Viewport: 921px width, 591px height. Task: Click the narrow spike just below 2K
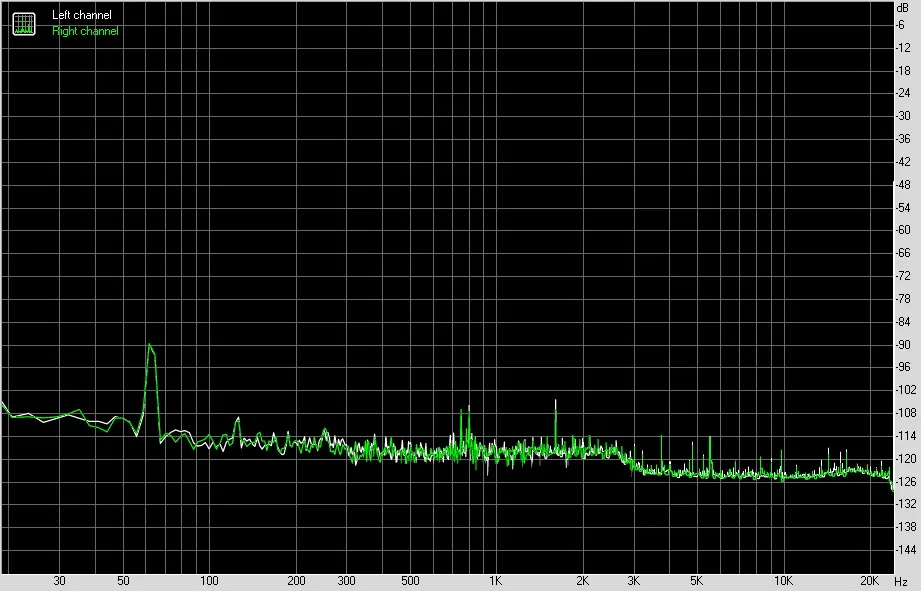(556, 426)
